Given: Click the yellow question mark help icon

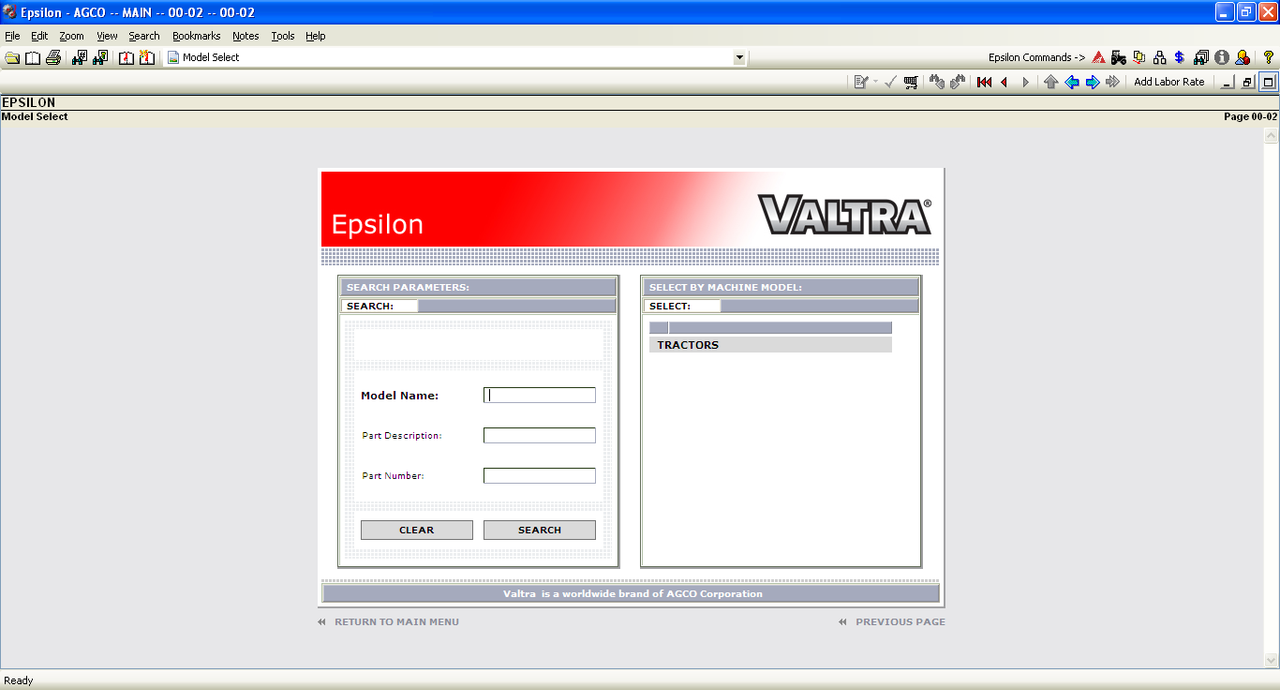Looking at the screenshot, I should click(x=1269, y=58).
